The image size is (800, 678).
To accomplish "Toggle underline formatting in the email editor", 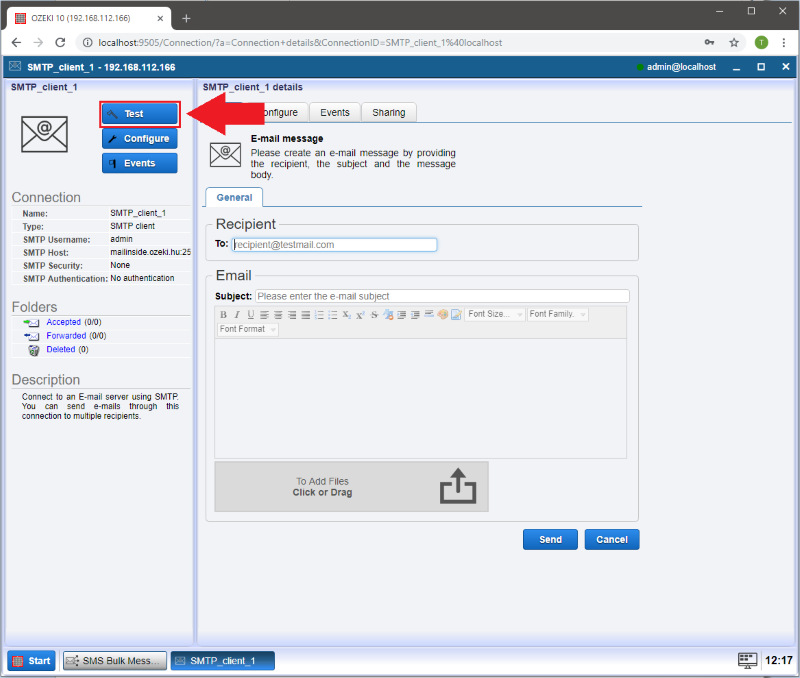I will tap(250, 315).
